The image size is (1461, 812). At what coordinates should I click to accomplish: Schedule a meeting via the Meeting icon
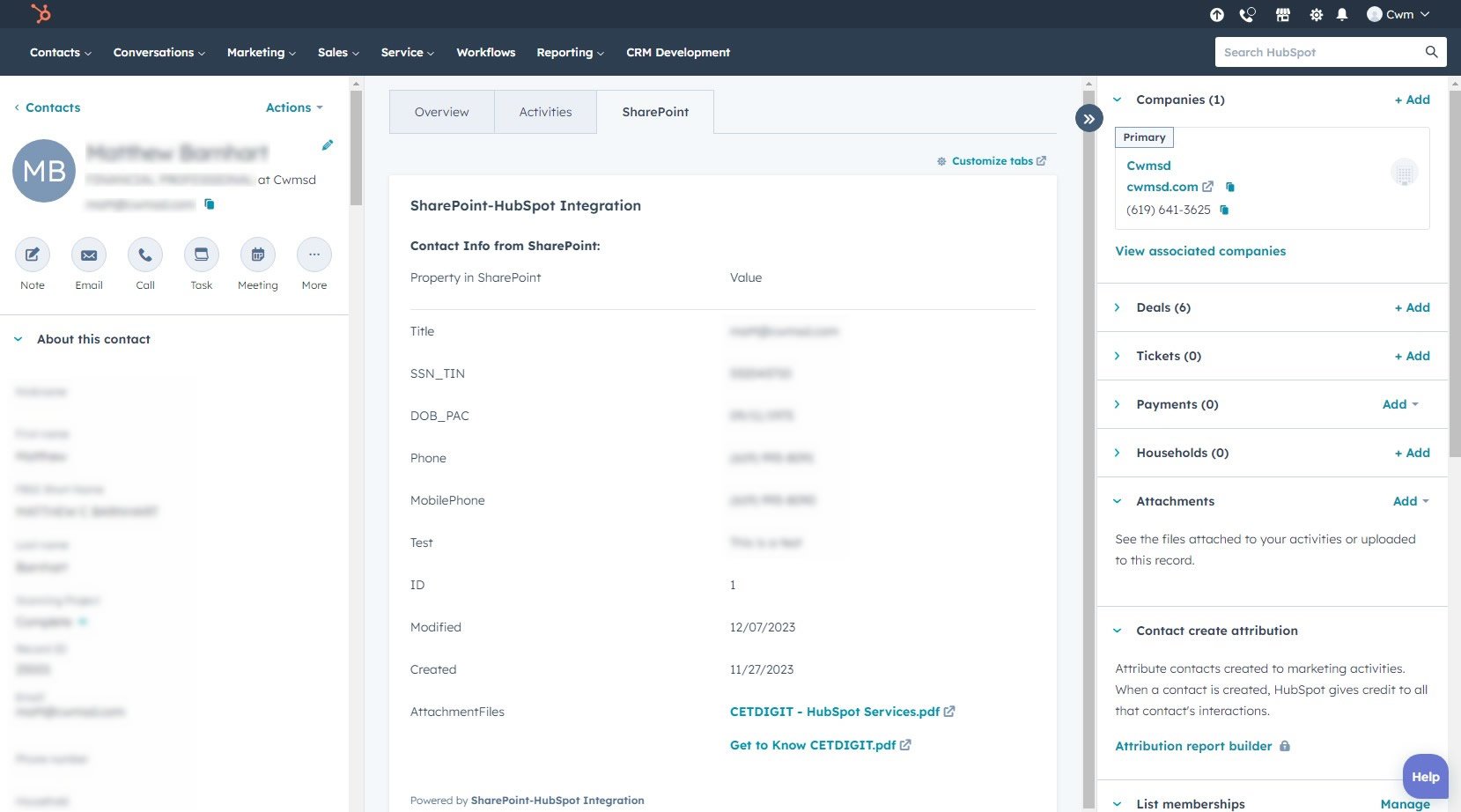coord(257,255)
